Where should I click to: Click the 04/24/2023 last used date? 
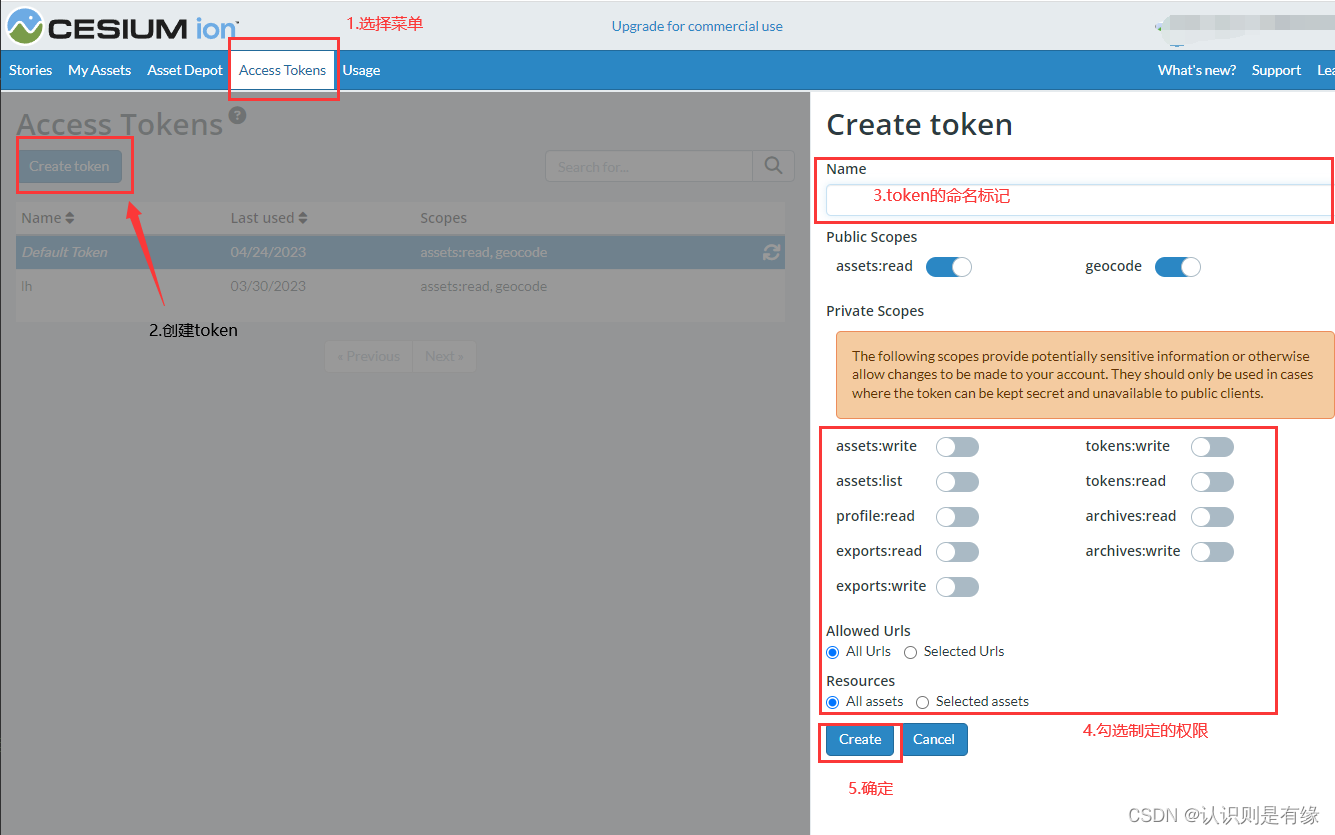coord(268,252)
